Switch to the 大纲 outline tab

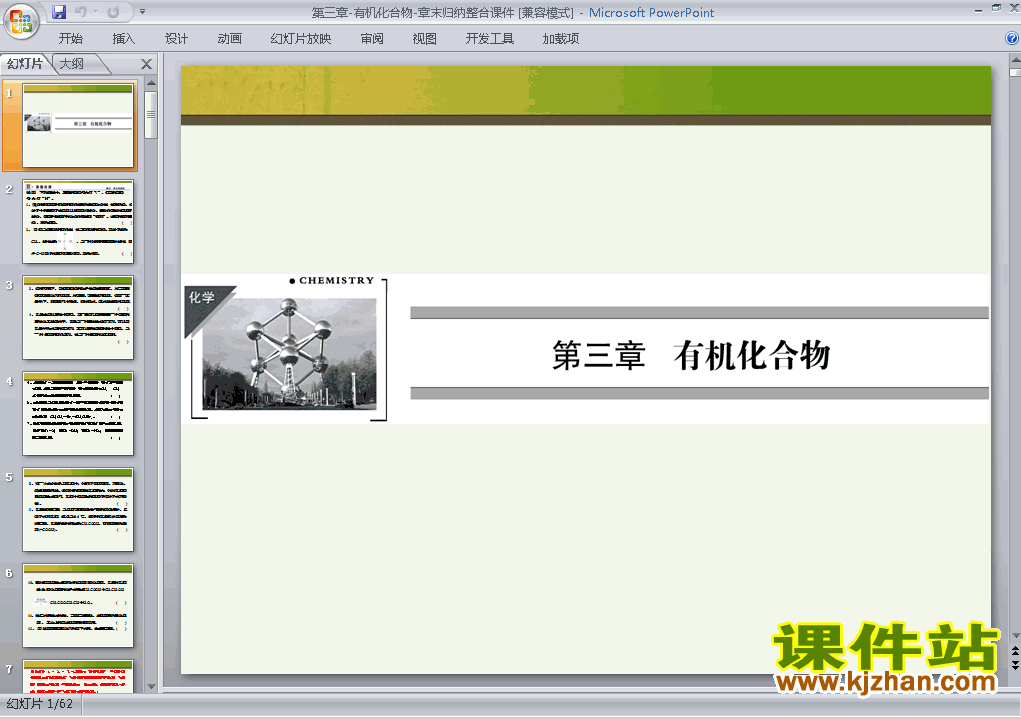tap(73, 64)
